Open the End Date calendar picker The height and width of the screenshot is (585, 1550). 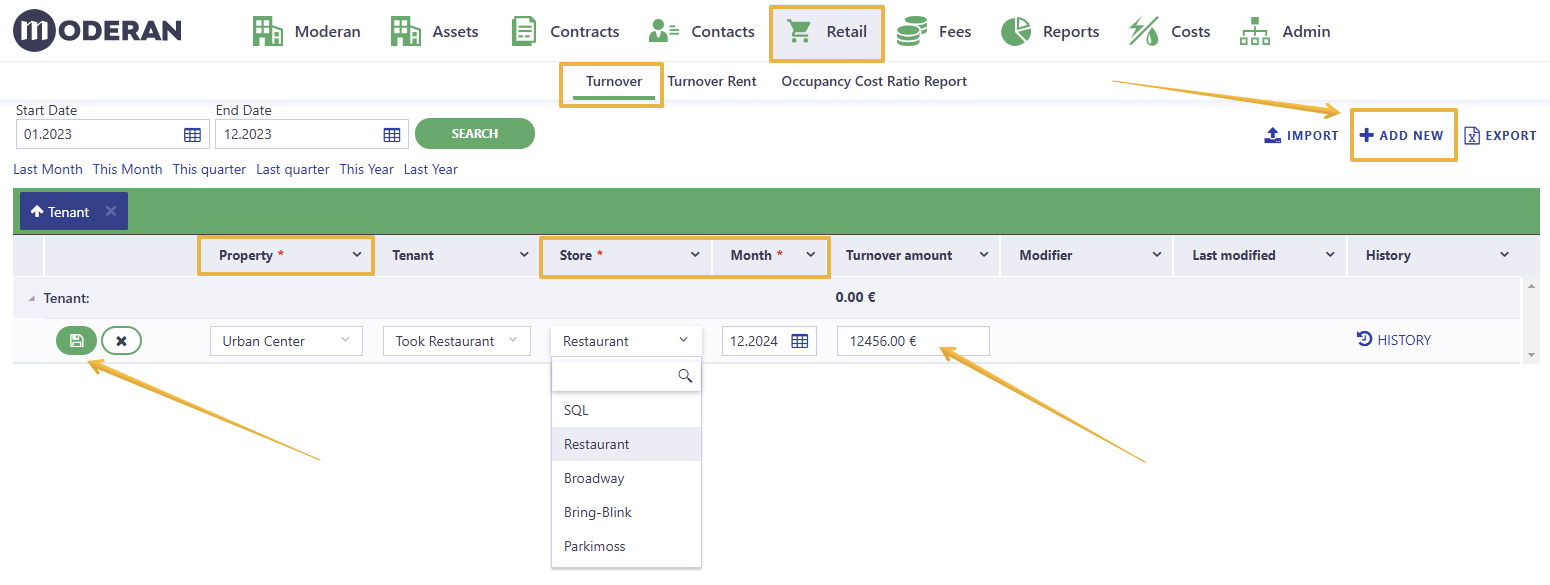click(392, 134)
